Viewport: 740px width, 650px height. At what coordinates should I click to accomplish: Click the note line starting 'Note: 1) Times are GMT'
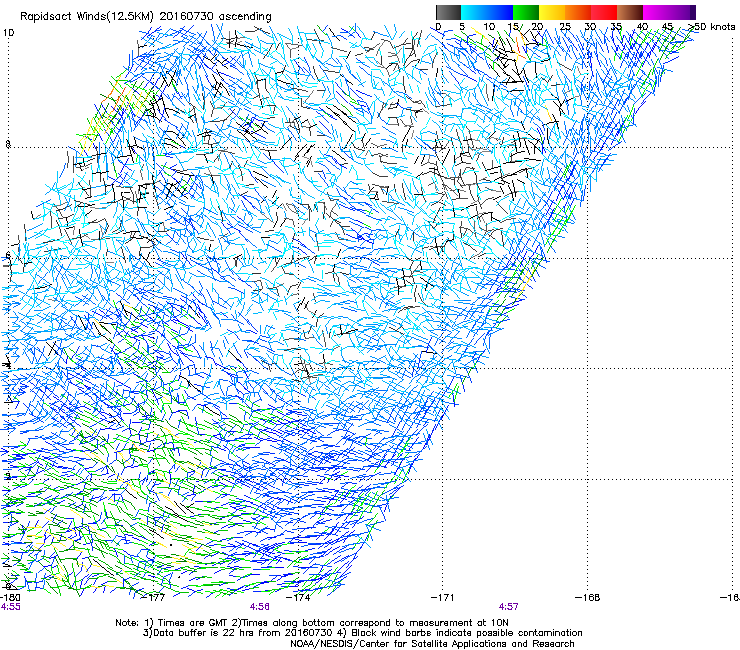tap(312, 623)
